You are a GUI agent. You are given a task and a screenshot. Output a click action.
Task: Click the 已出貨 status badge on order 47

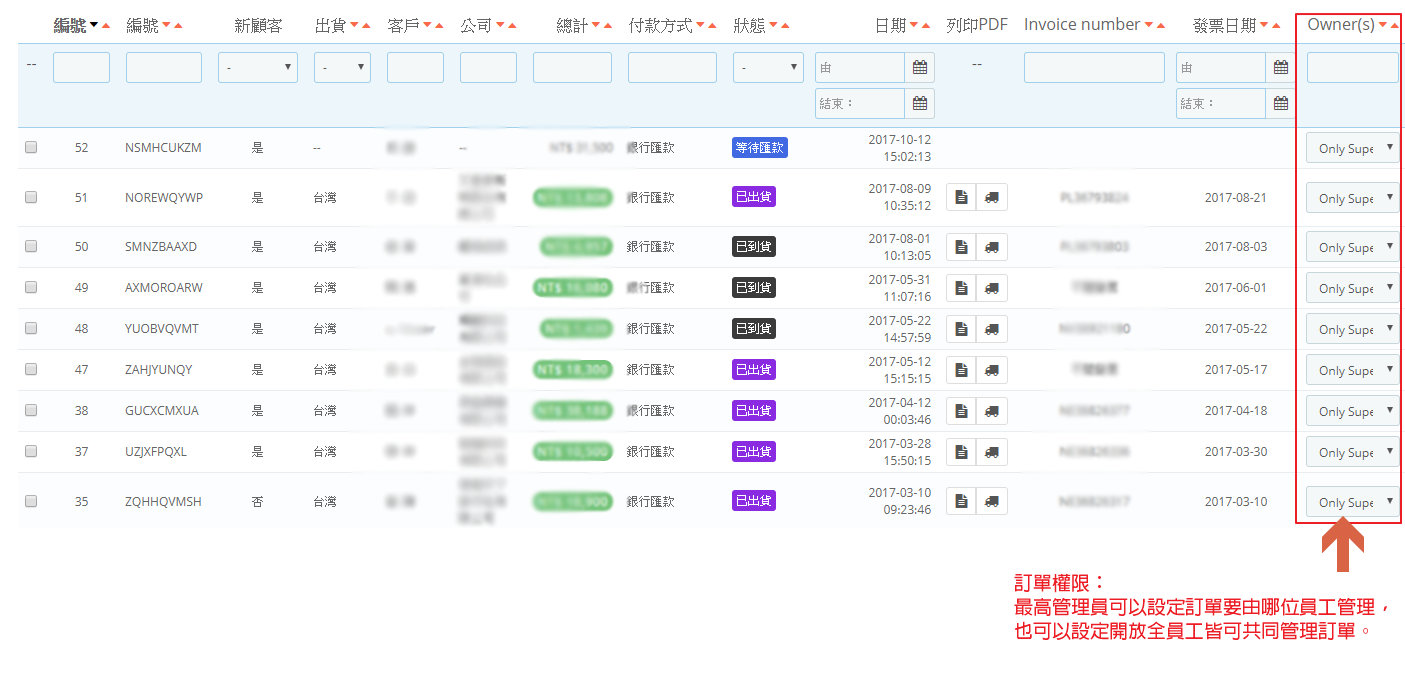[753, 370]
